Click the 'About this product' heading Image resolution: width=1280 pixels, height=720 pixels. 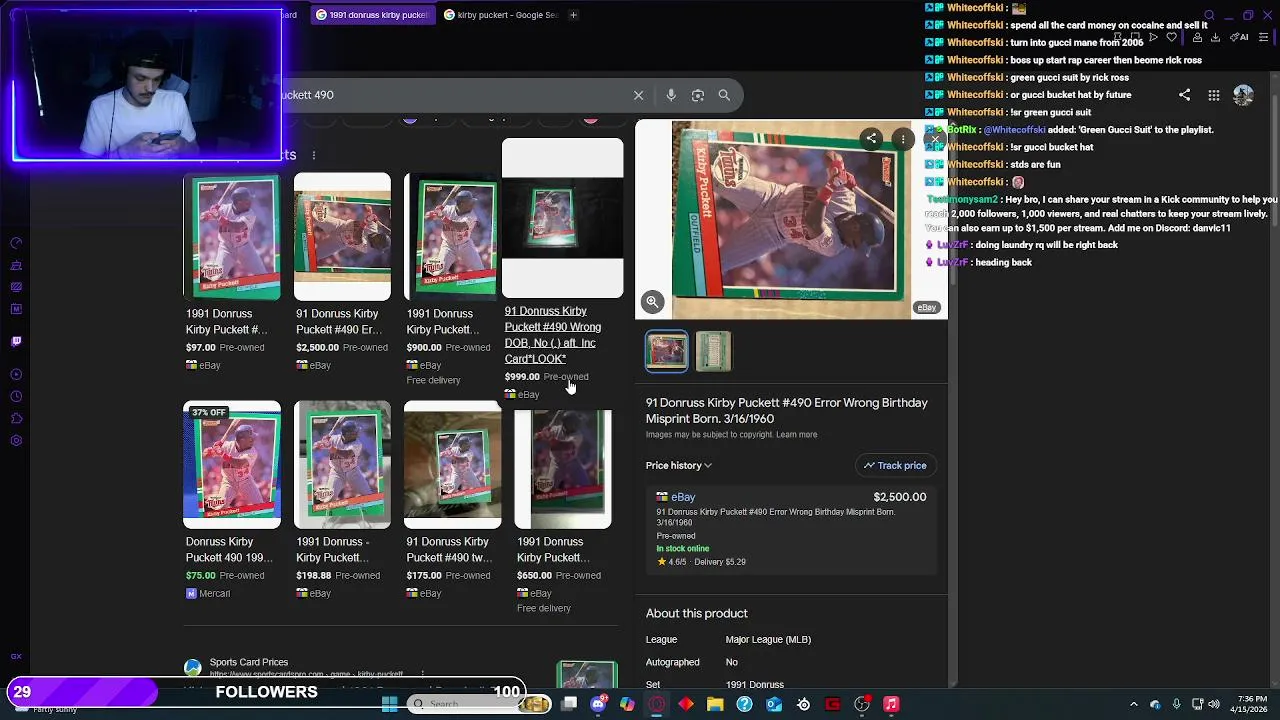[697, 614]
